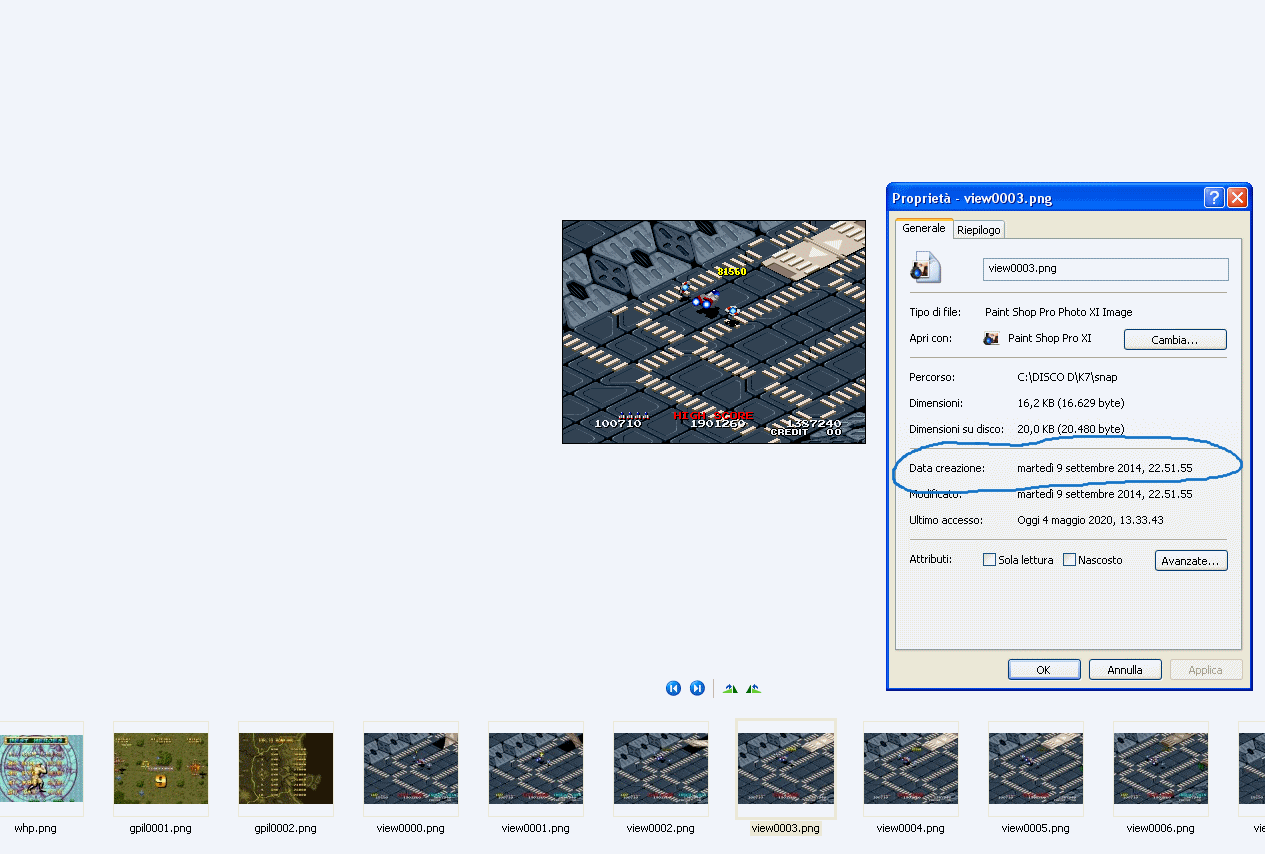Click the Paint Shop Pro XI application icon

tap(991, 338)
